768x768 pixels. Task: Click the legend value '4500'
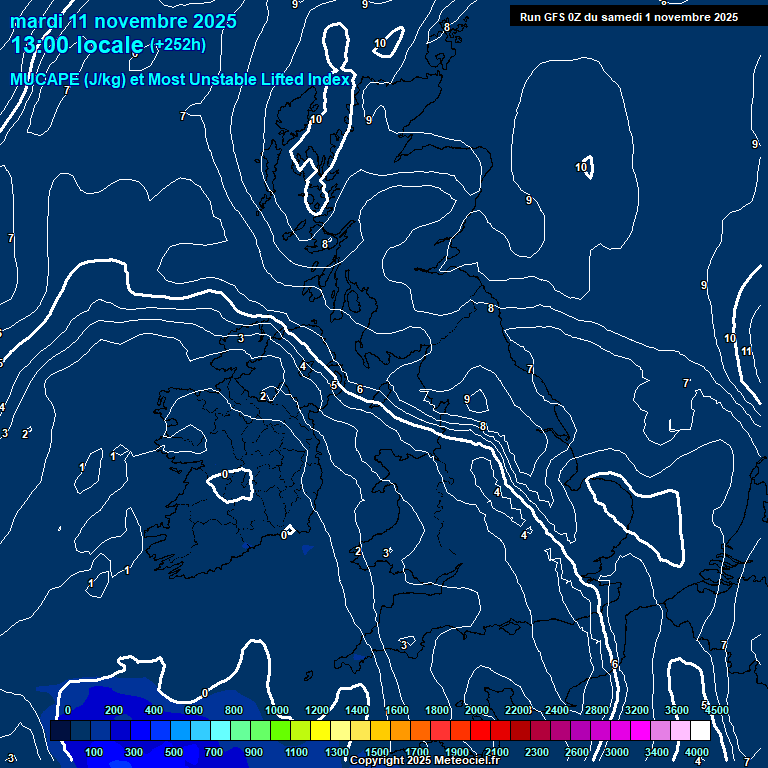click(718, 710)
